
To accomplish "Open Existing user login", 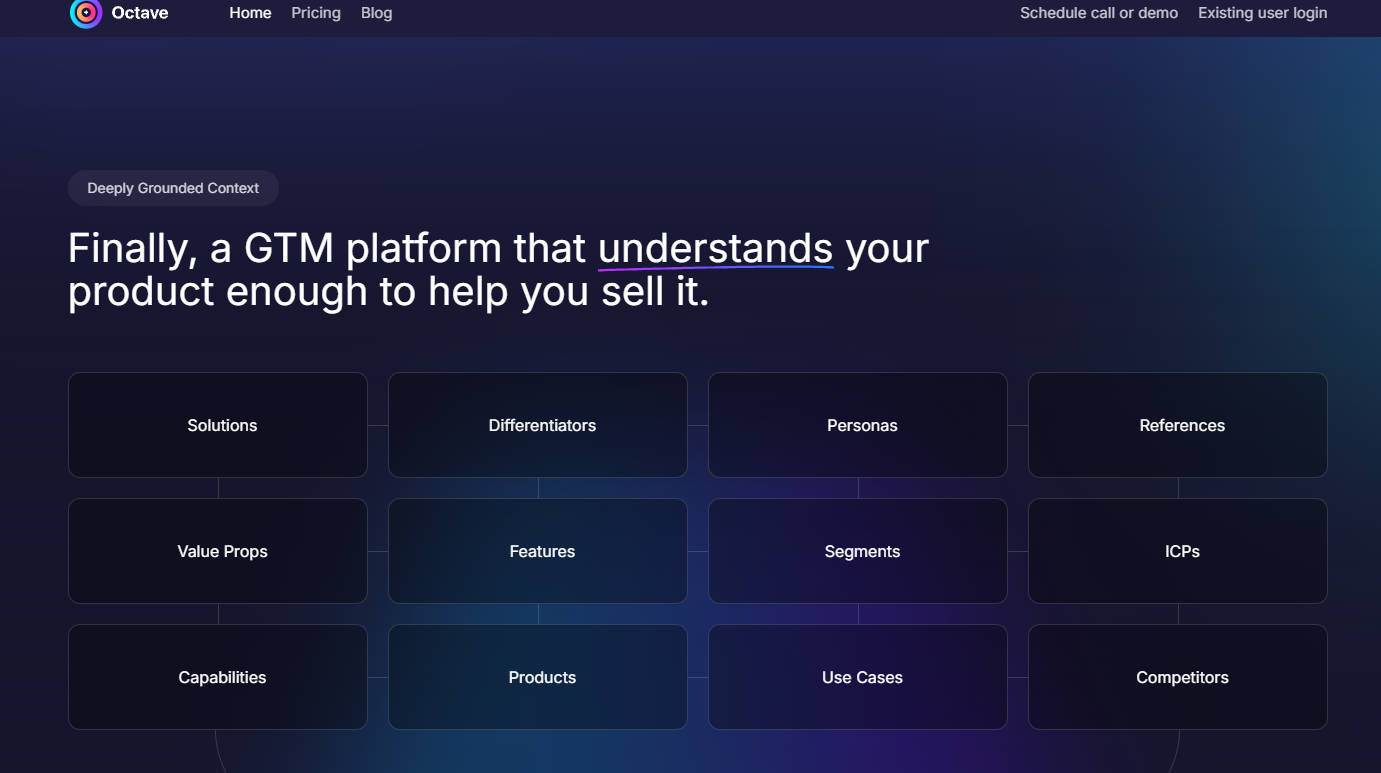I will pyautogui.click(x=1262, y=13).
